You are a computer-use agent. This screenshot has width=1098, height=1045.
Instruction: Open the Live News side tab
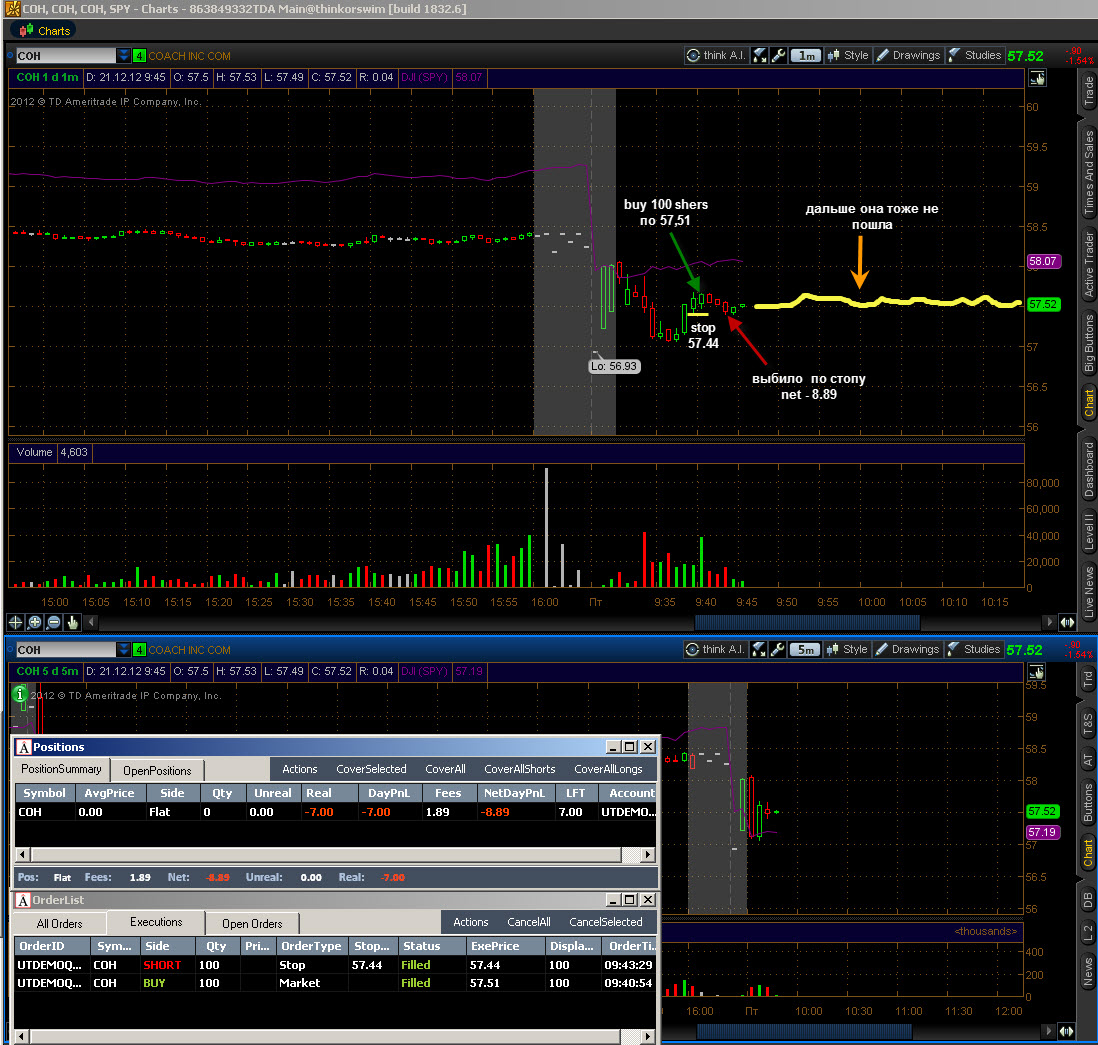click(x=1088, y=593)
